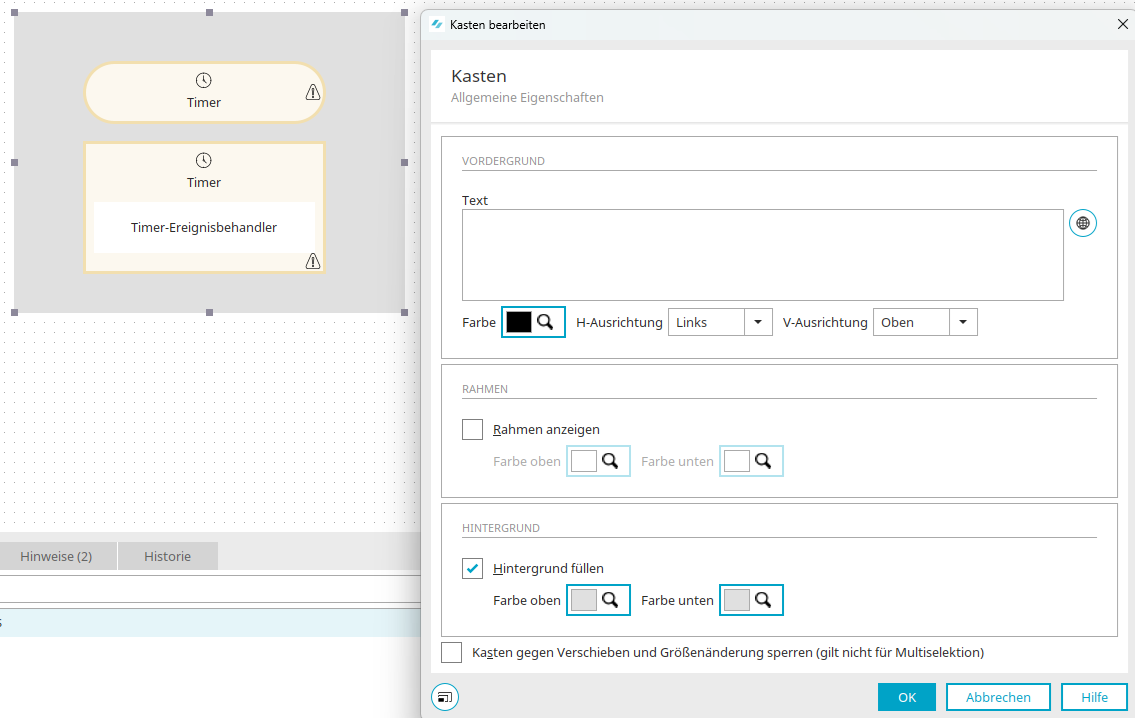Screen dimensions: 1135x718
Task: Click the RAHMEN section label
Action: click(x=484, y=389)
